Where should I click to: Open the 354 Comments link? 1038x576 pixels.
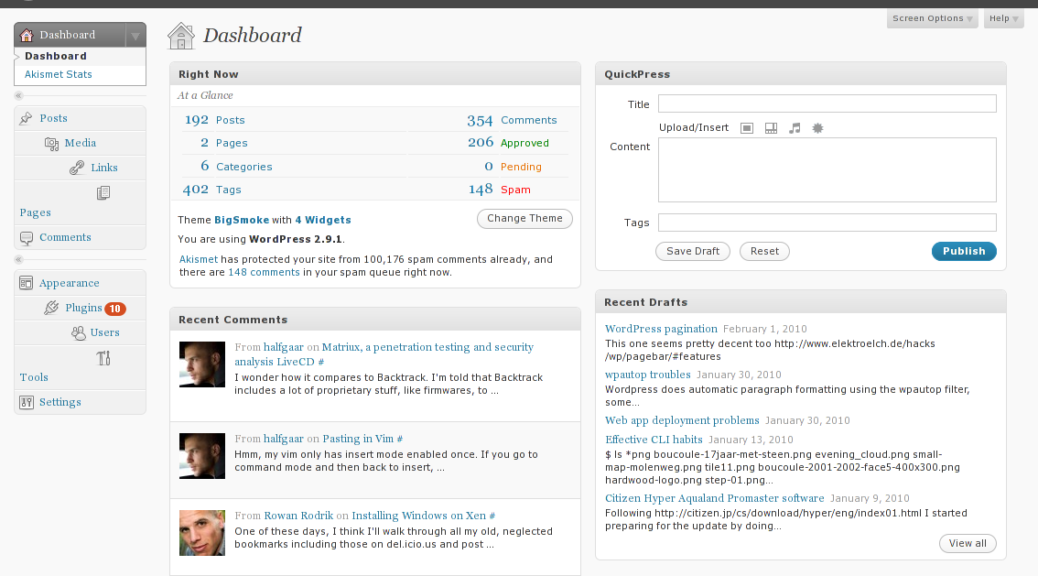pos(480,120)
